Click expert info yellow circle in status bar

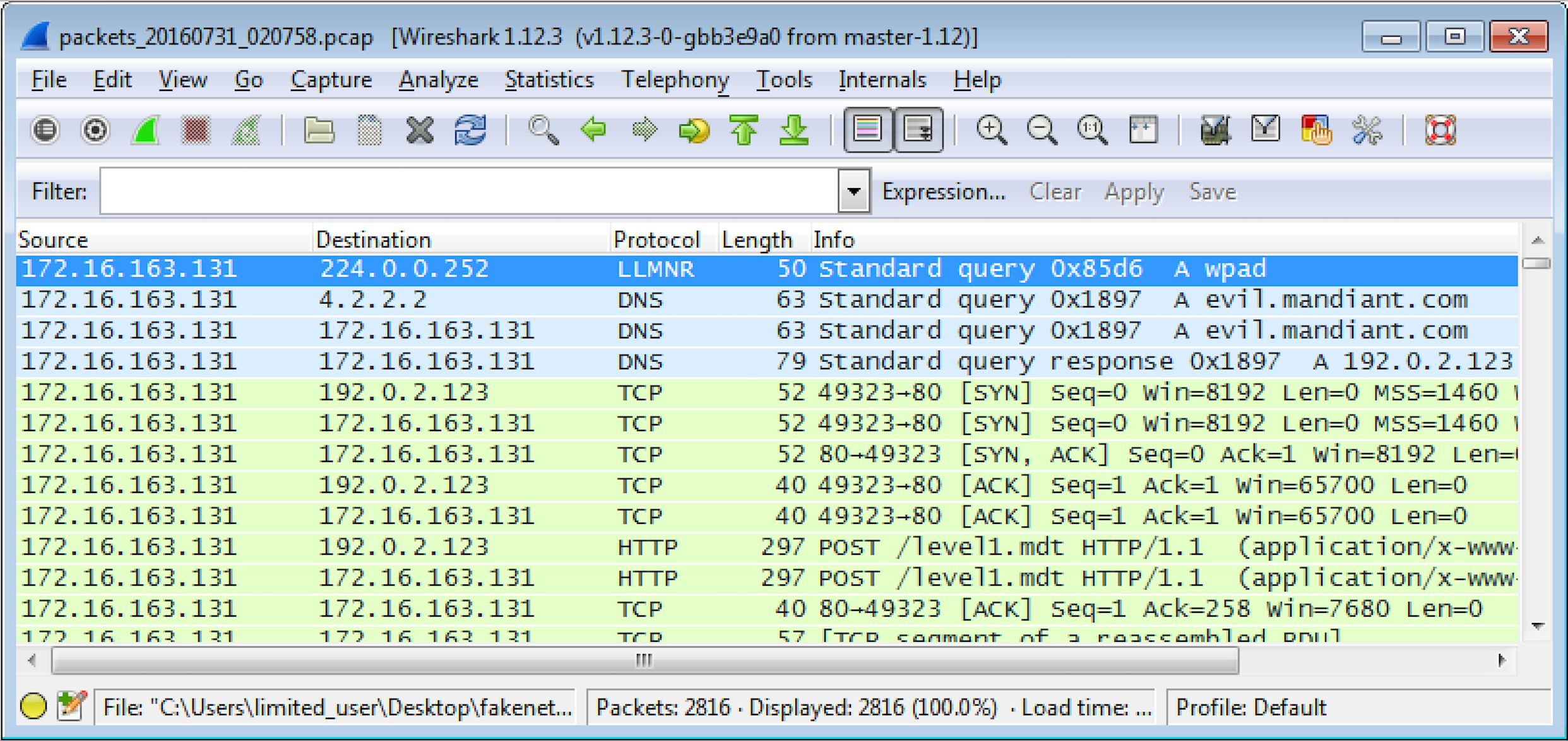coord(33,706)
